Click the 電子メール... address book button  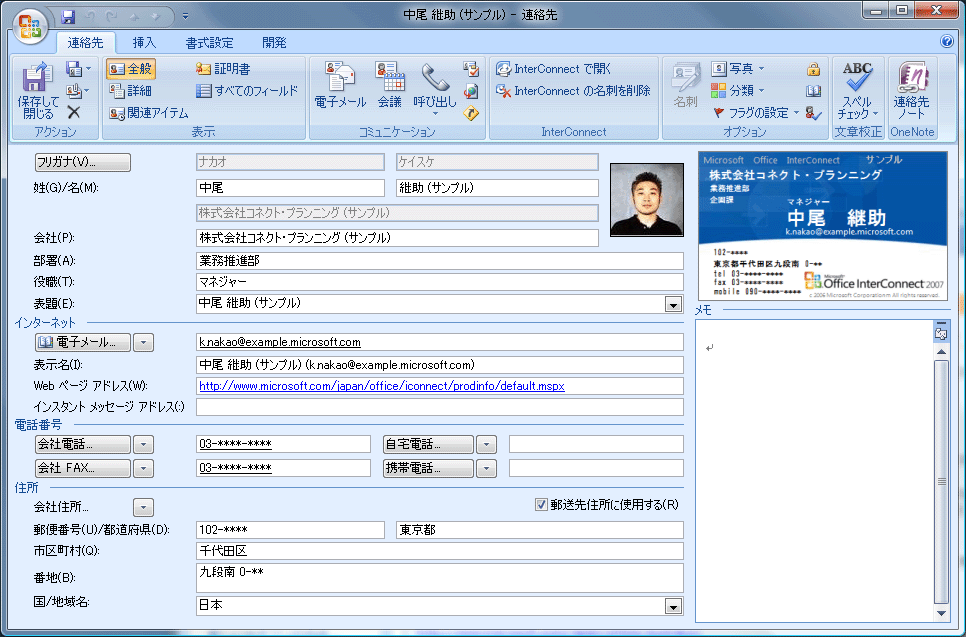[83, 342]
